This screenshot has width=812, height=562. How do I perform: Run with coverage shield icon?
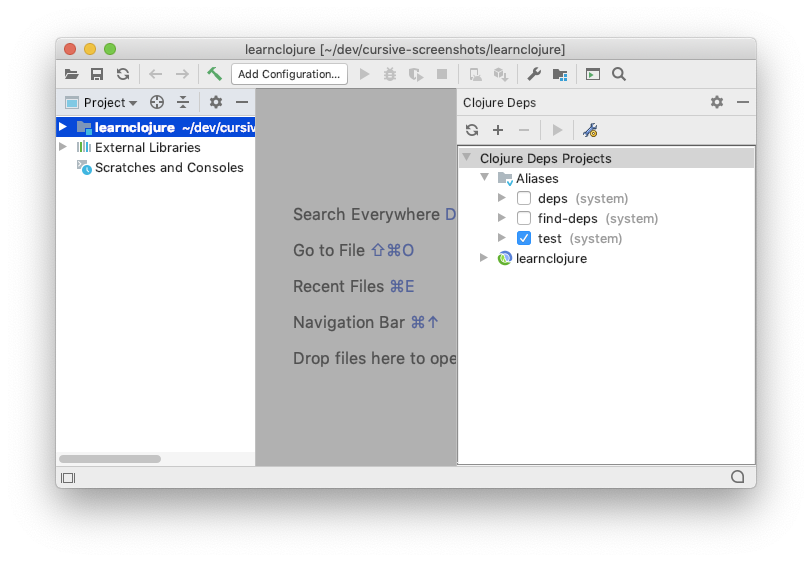coord(416,74)
